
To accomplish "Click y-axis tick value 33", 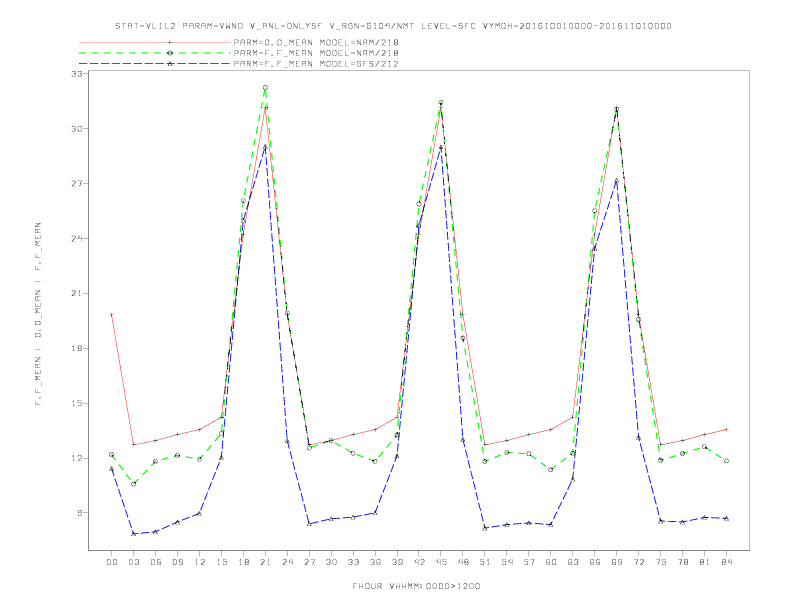I will coord(77,74).
